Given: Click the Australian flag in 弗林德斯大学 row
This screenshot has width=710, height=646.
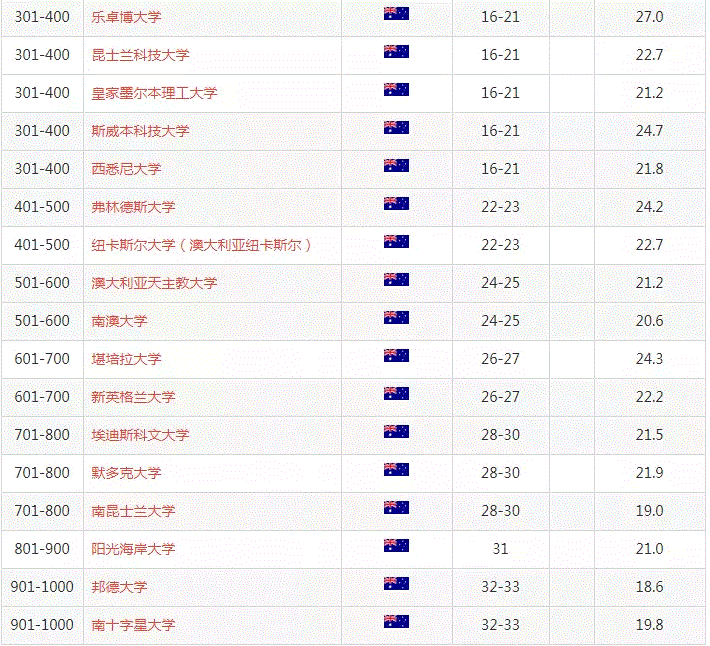Looking at the screenshot, I should point(396,204).
